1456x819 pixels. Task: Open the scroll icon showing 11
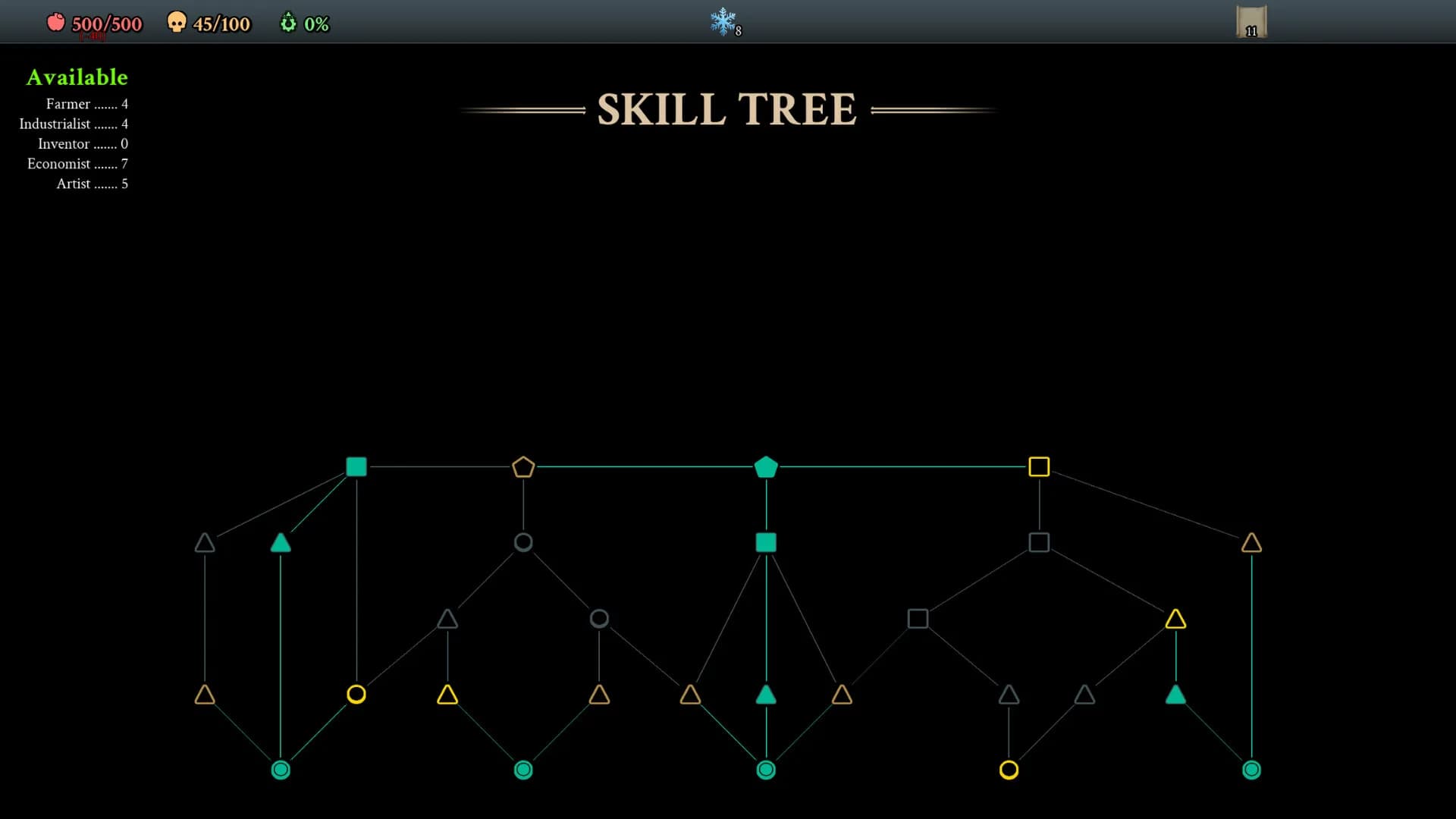pyautogui.click(x=1251, y=21)
